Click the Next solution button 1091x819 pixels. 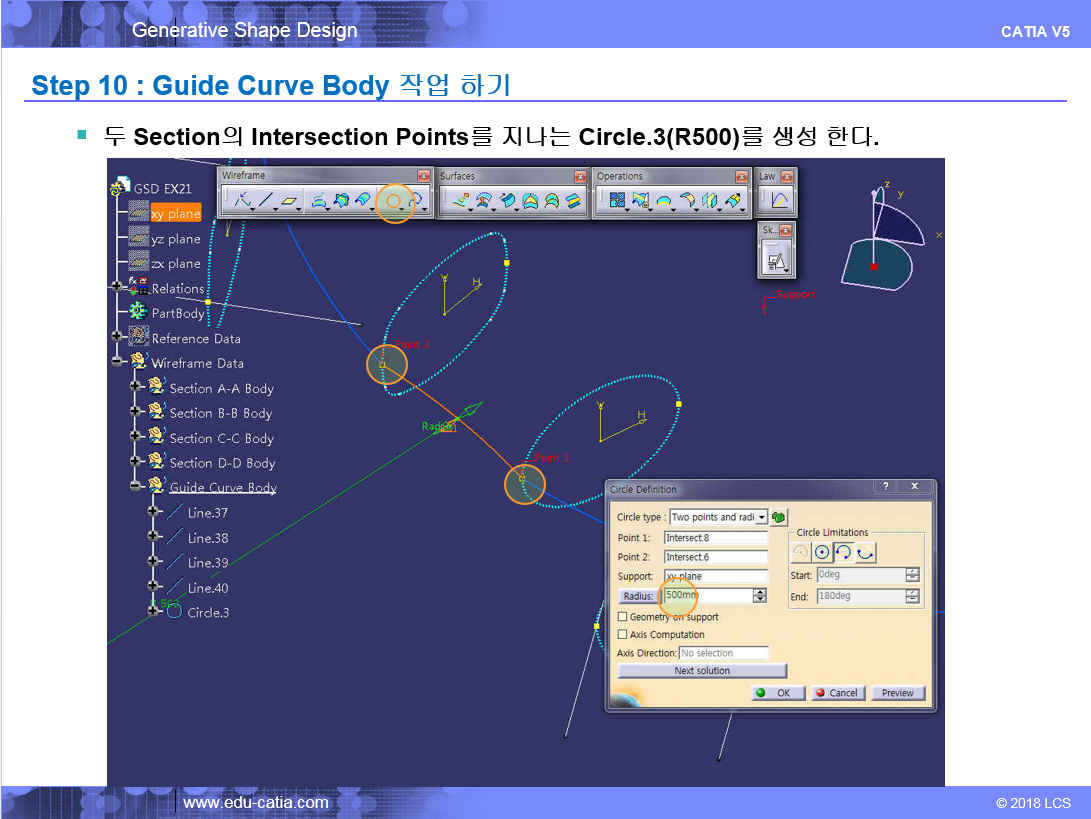(x=702, y=671)
